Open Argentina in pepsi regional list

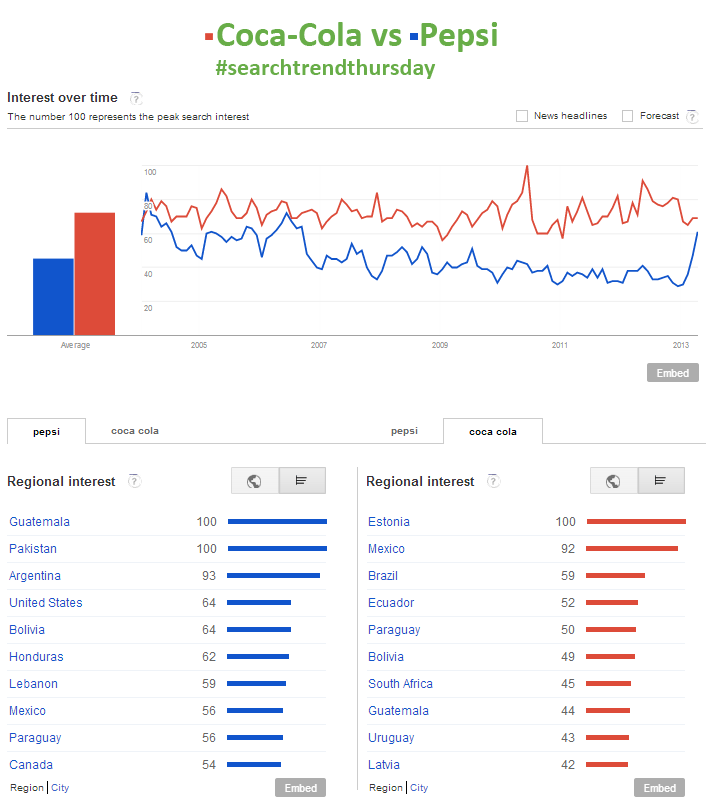[x=35, y=576]
